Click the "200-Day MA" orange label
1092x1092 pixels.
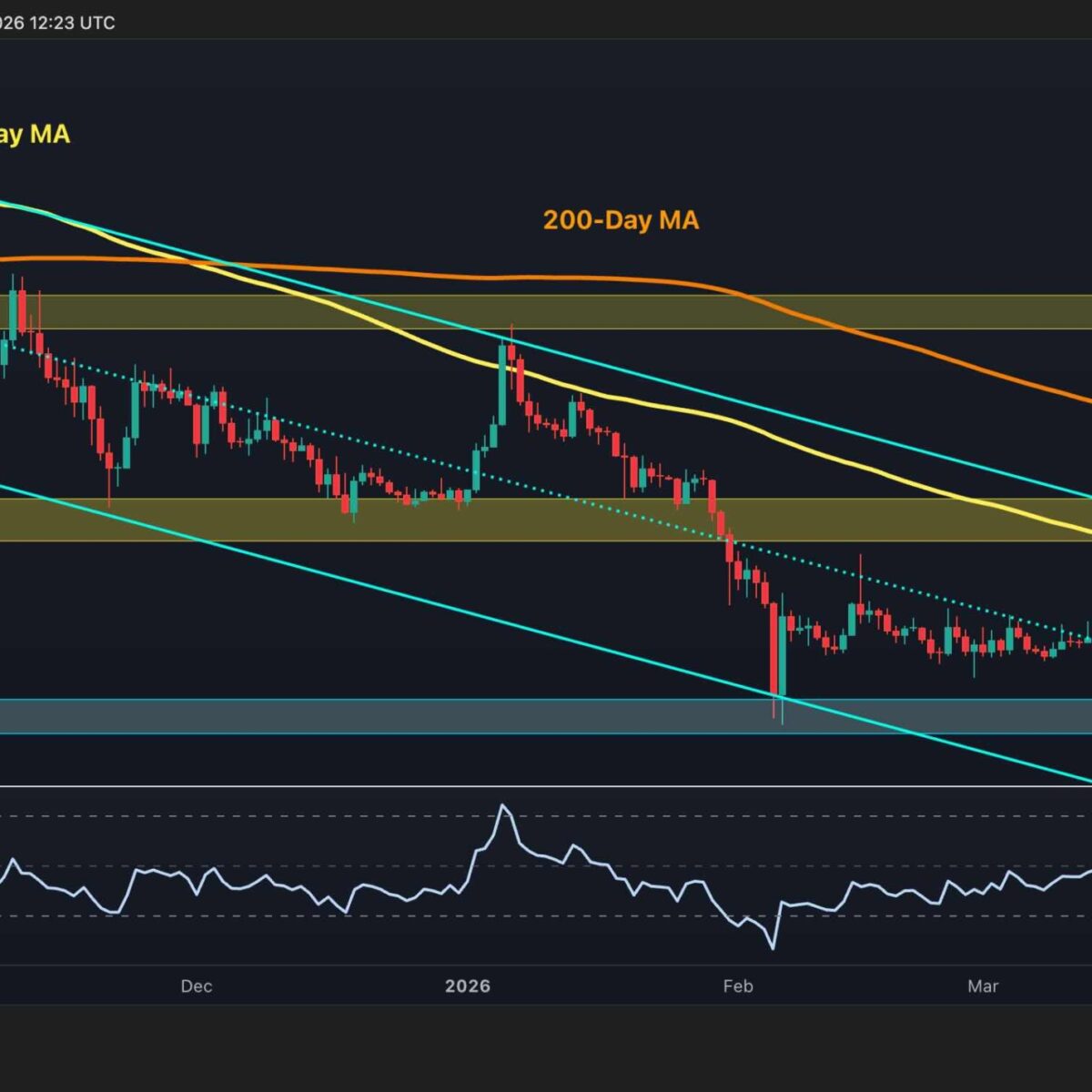(x=621, y=220)
